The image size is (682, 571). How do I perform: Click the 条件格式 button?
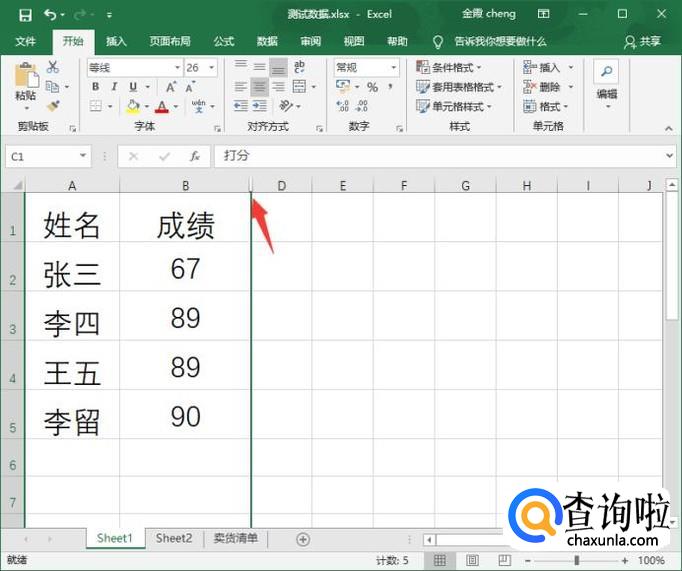click(x=456, y=67)
